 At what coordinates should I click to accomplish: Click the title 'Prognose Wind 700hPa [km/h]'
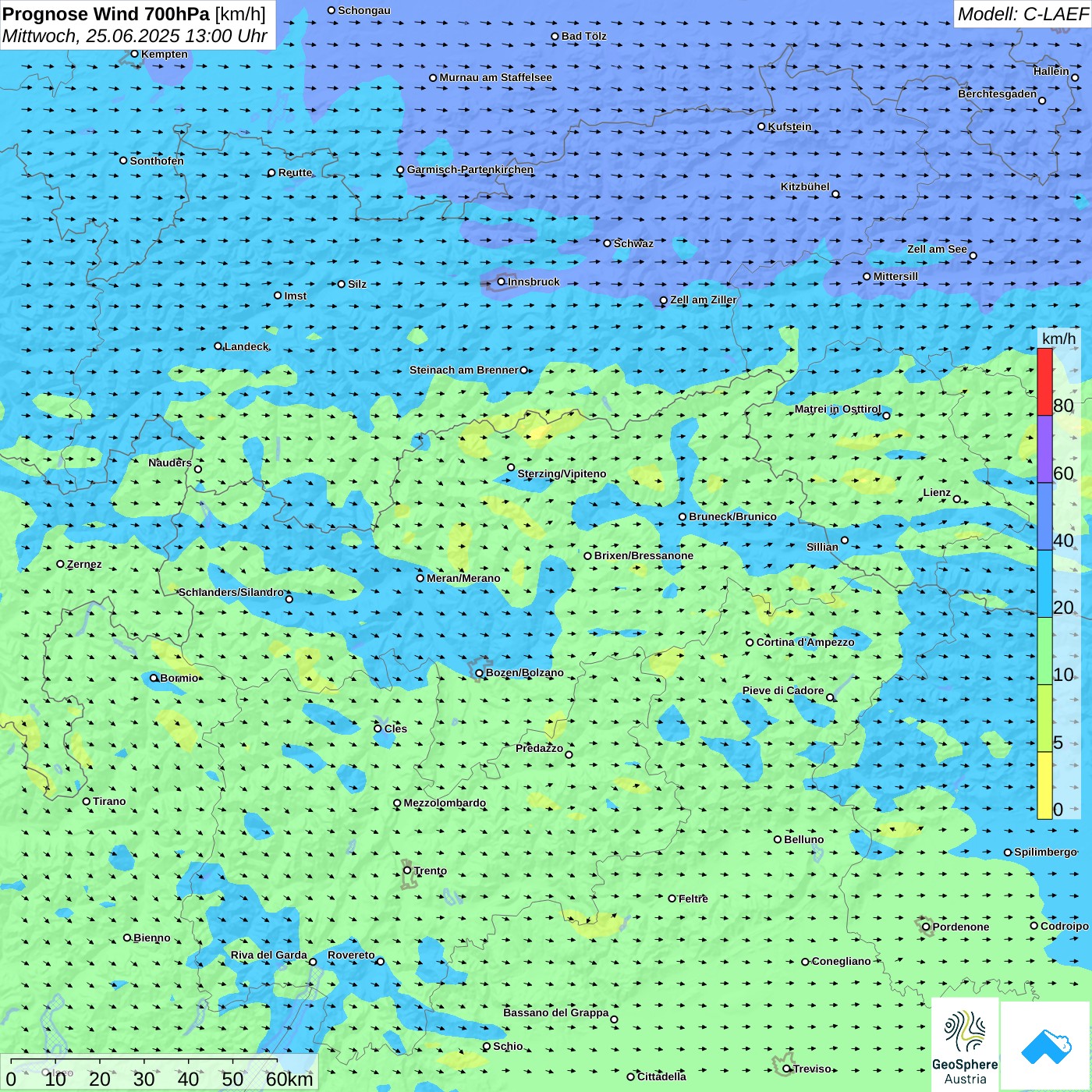coord(135,14)
